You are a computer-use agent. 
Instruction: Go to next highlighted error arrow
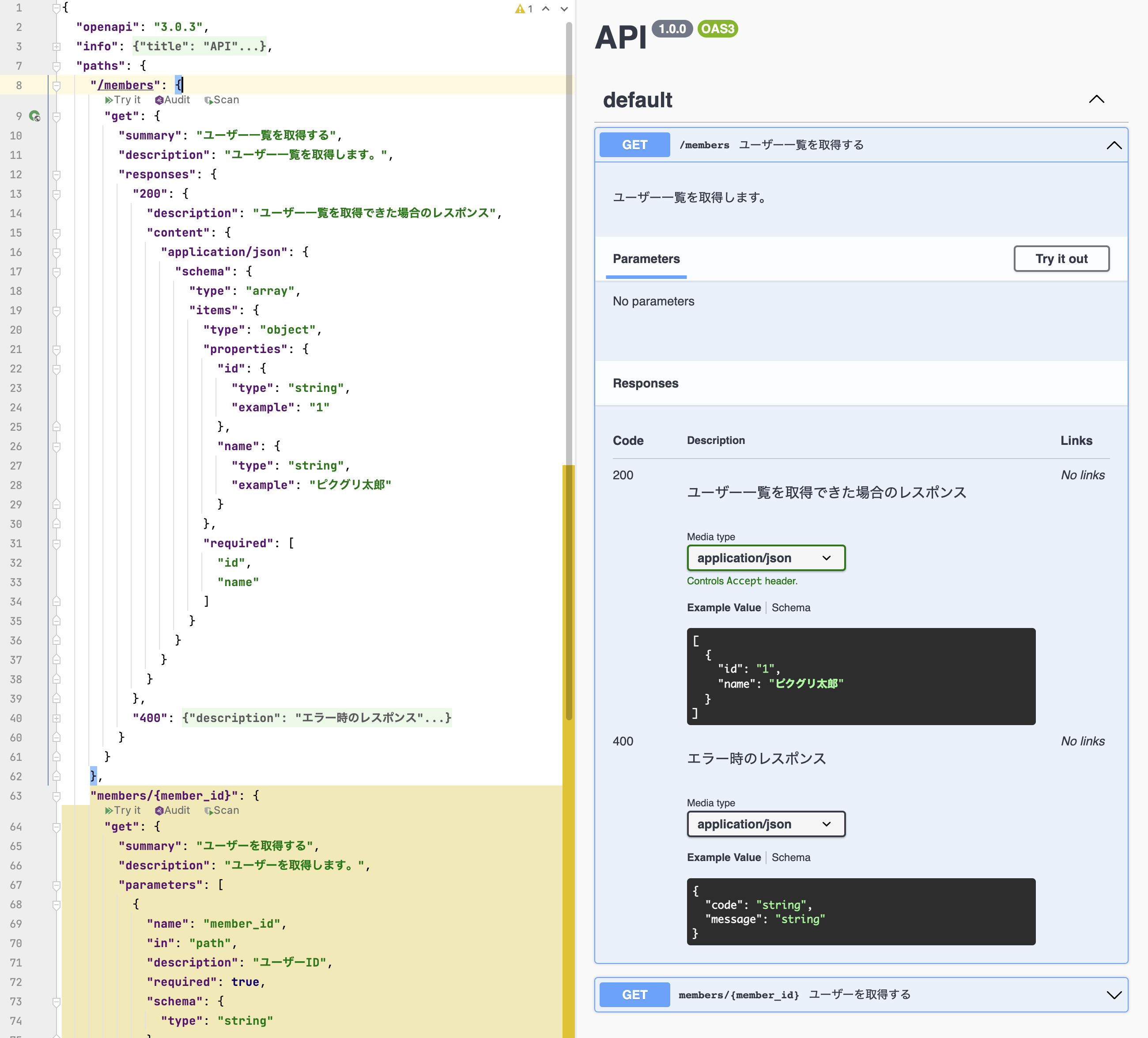[564, 9]
